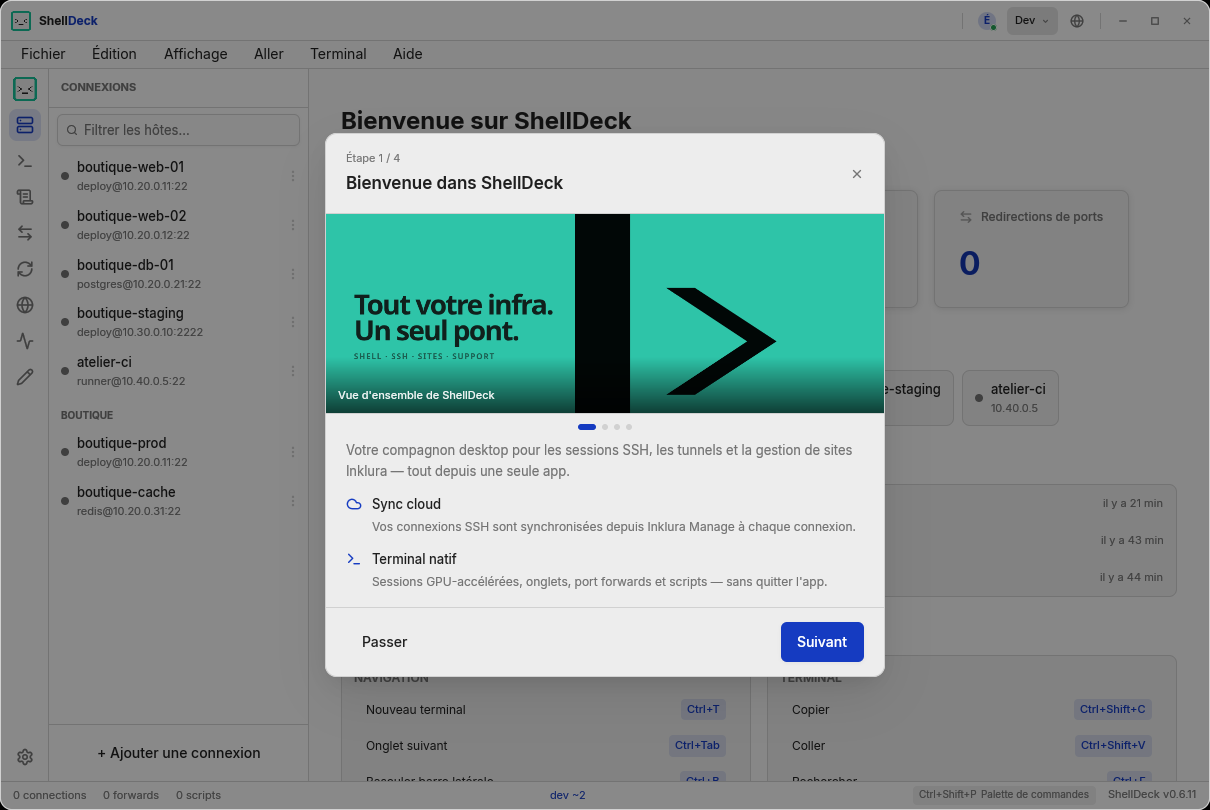Image resolution: width=1210 pixels, height=810 pixels.
Task: Open the Aide menu
Action: click(x=408, y=54)
